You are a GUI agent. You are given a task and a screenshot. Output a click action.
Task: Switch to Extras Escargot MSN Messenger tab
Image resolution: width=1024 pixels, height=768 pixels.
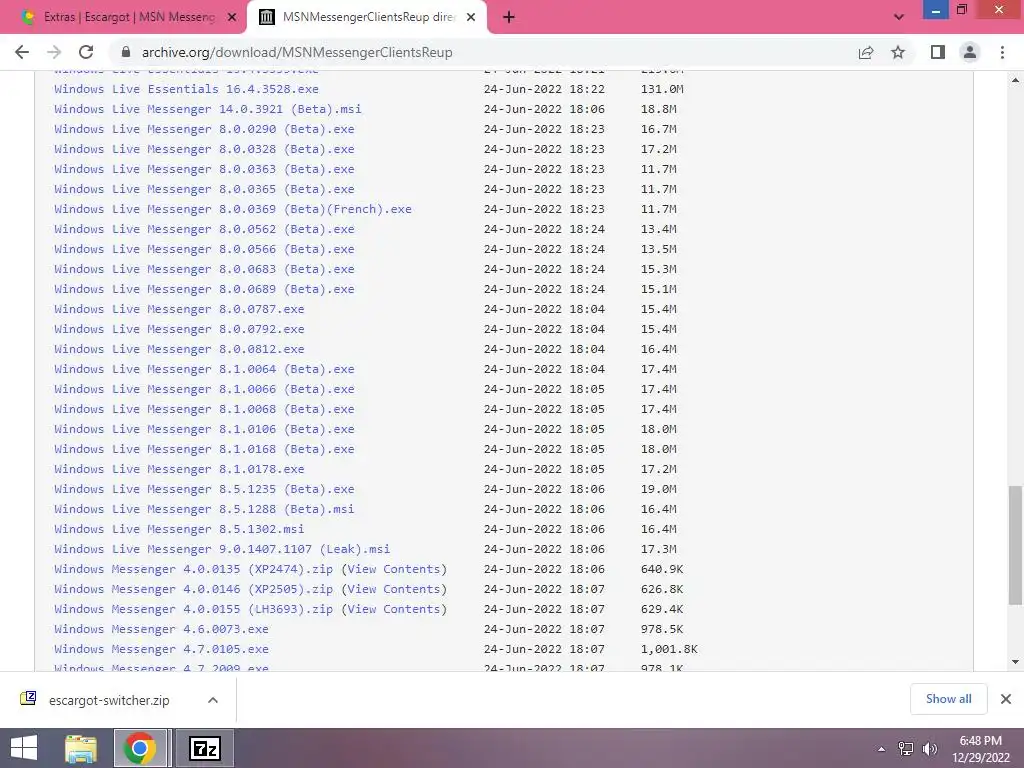(x=129, y=17)
